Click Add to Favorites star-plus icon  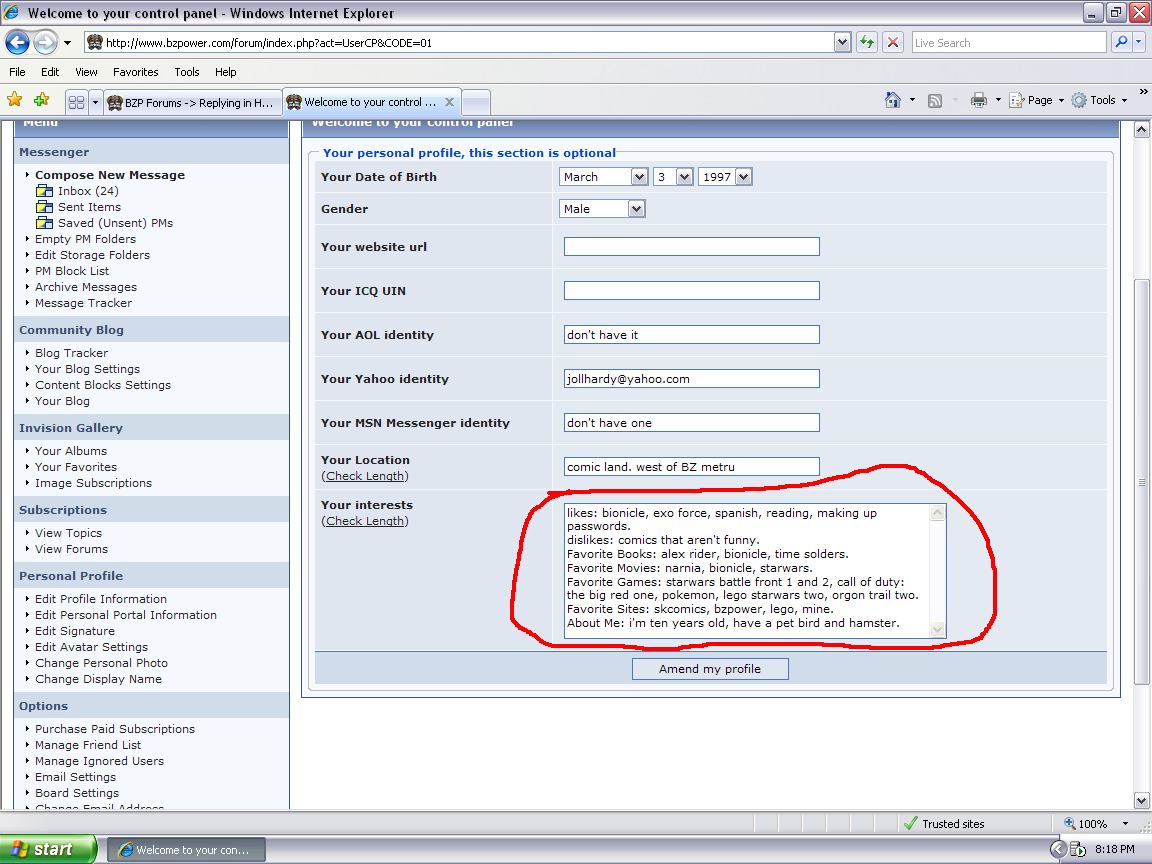click(x=42, y=99)
